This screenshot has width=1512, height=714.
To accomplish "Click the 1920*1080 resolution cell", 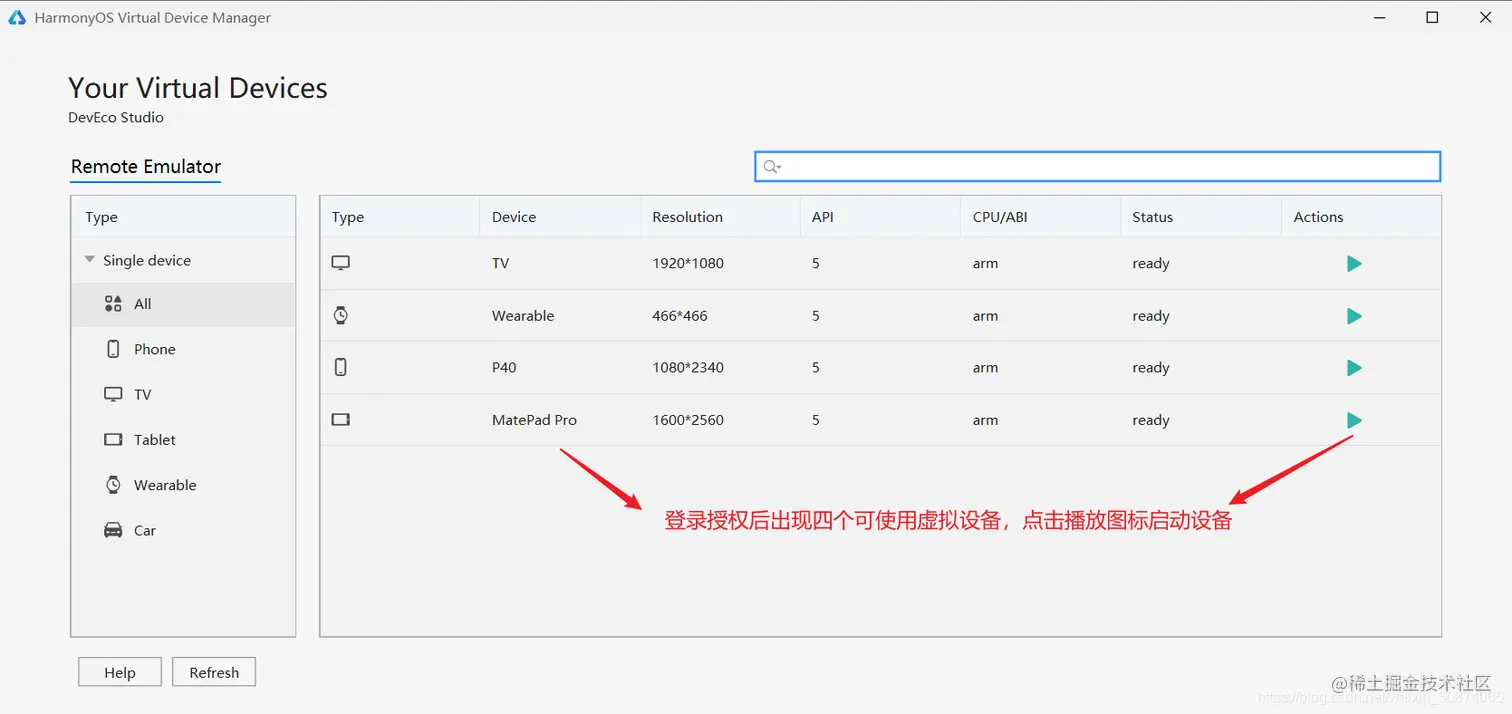I will [x=688, y=264].
